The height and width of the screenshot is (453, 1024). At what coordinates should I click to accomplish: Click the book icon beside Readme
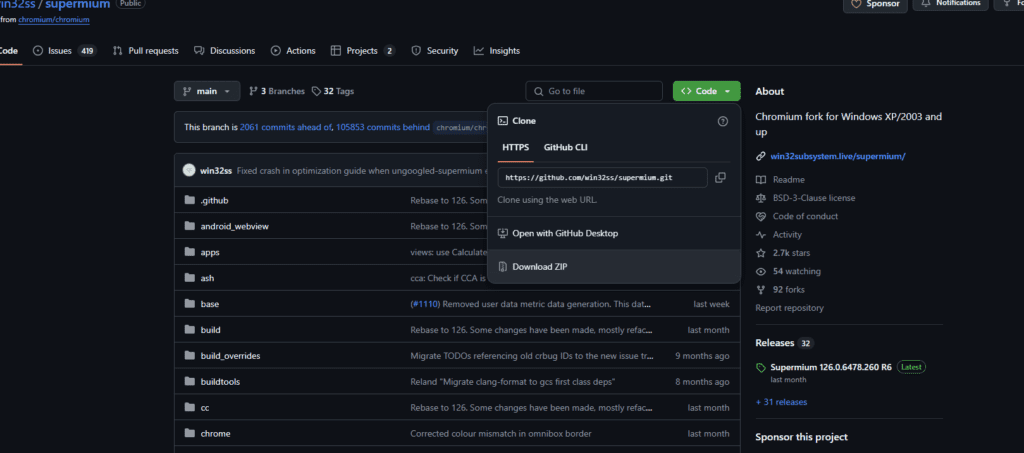tap(760, 180)
